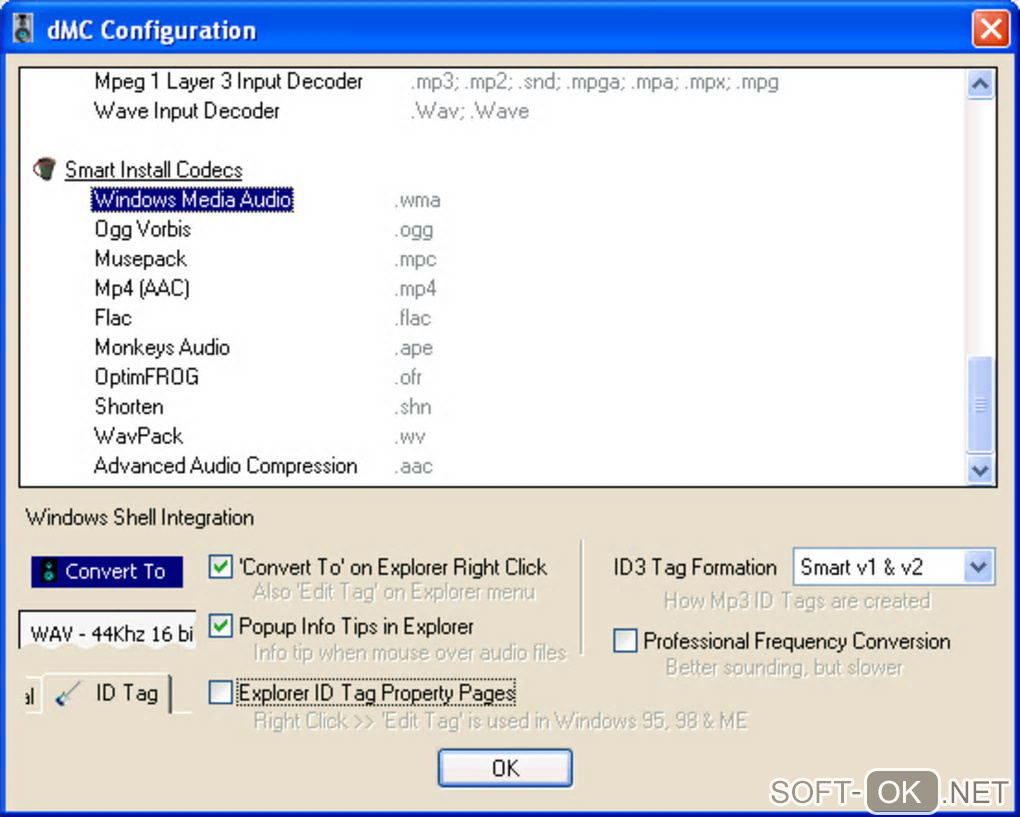Select Monkeys Audio codec
The image size is (1020, 817).
point(162,347)
